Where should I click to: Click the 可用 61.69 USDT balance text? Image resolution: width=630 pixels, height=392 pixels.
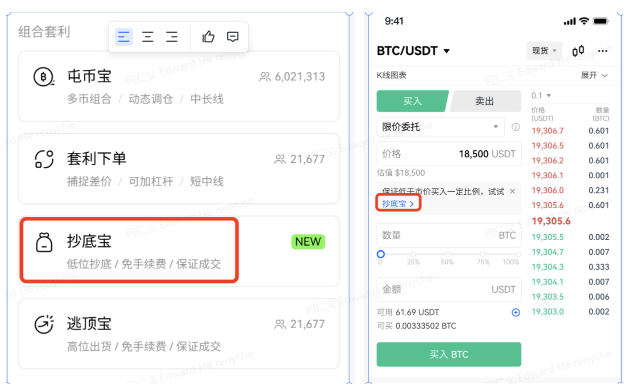[x=408, y=312]
